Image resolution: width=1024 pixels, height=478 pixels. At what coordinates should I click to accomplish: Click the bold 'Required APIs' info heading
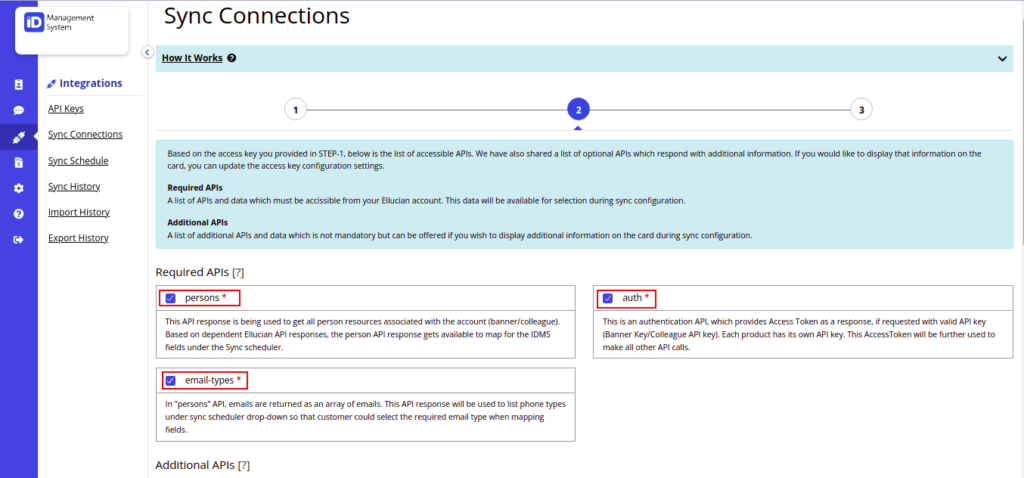(195, 187)
